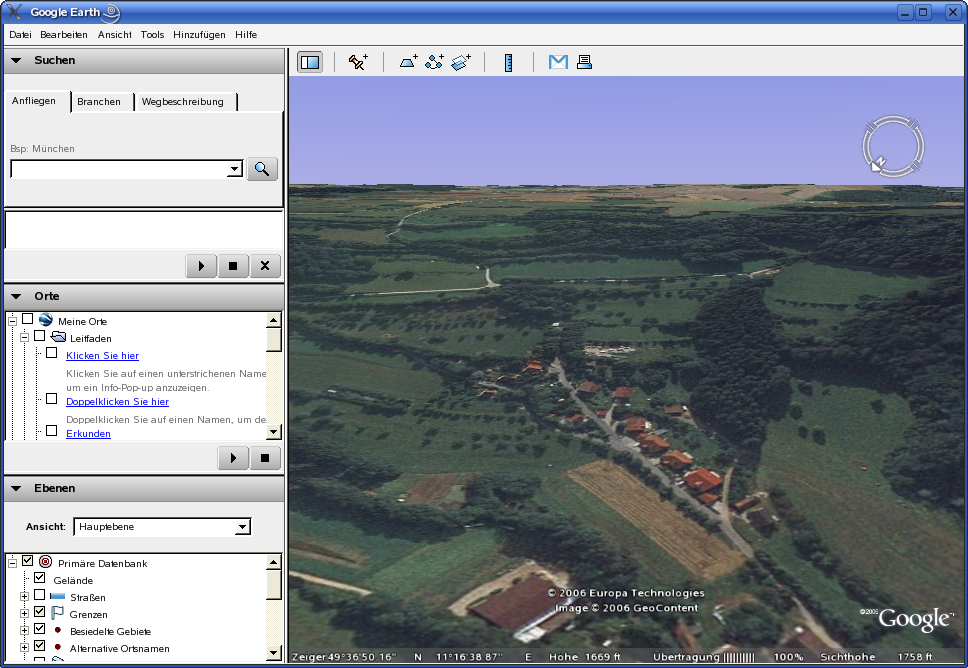The width and height of the screenshot is (968, 668).
Task: Click the add image overlay icon
Action: (460, 62)
